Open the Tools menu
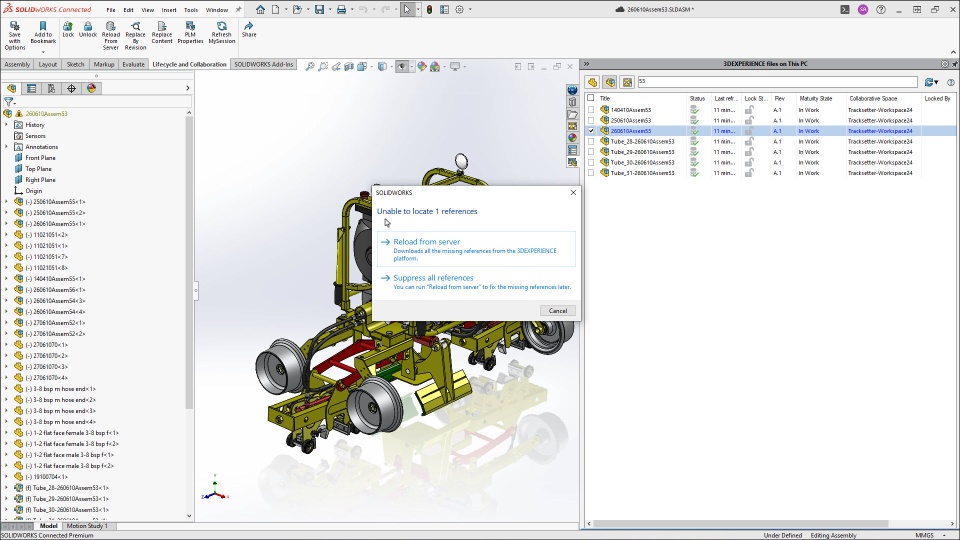Screen dimensions: 960x540 [x=191, y=10]
